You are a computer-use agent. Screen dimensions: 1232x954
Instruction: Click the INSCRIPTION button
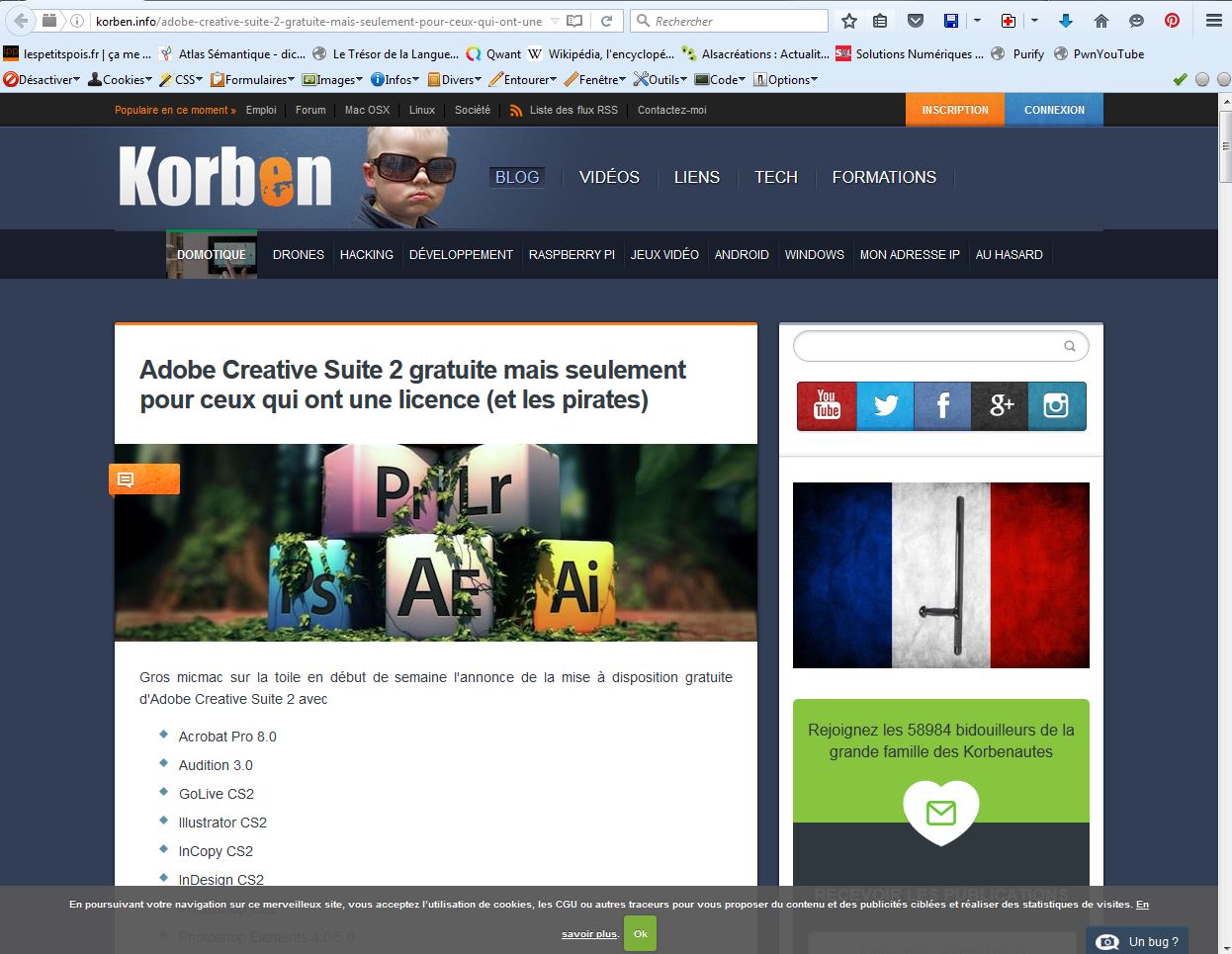[954, 110]
